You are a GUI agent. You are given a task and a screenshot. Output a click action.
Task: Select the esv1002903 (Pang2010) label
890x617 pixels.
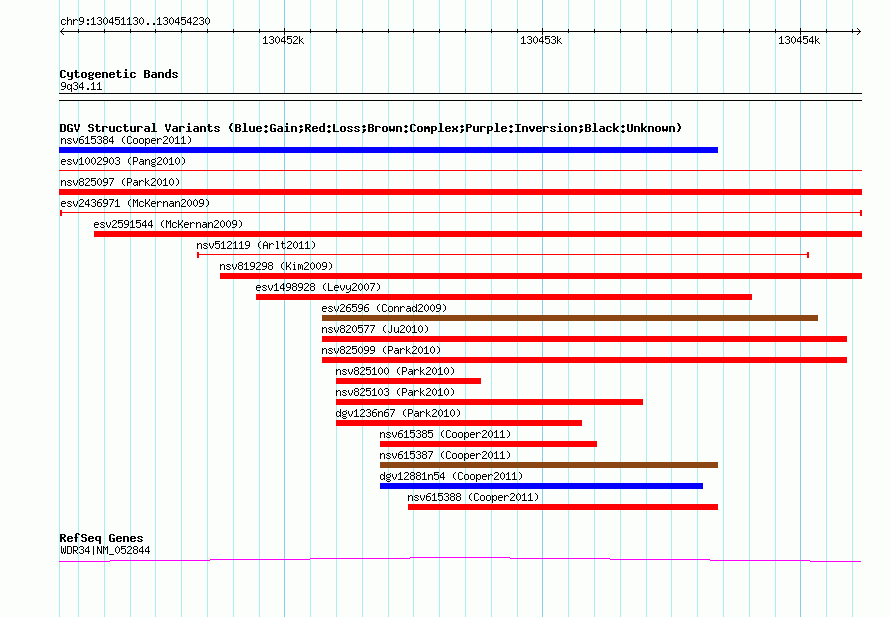tap(123, 161)
